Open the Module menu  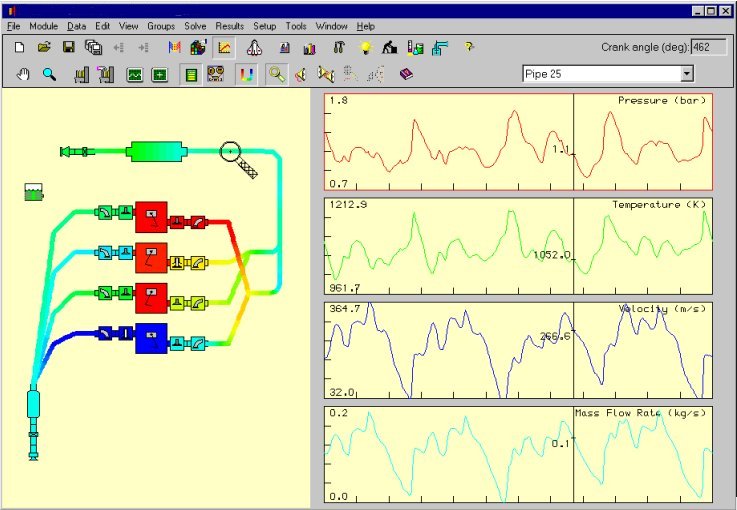44,25
